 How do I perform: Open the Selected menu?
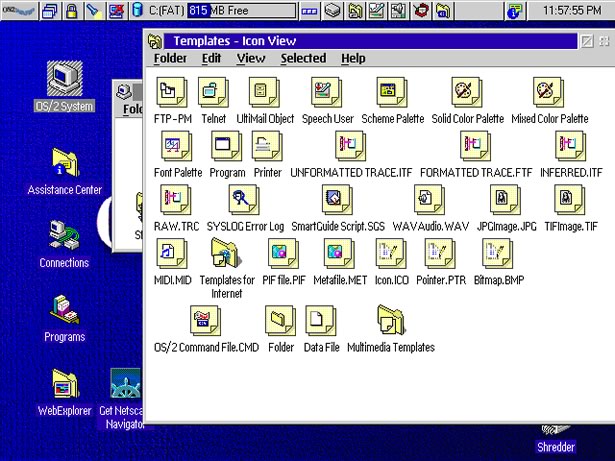pyautogui.click(x=303, y=58)
